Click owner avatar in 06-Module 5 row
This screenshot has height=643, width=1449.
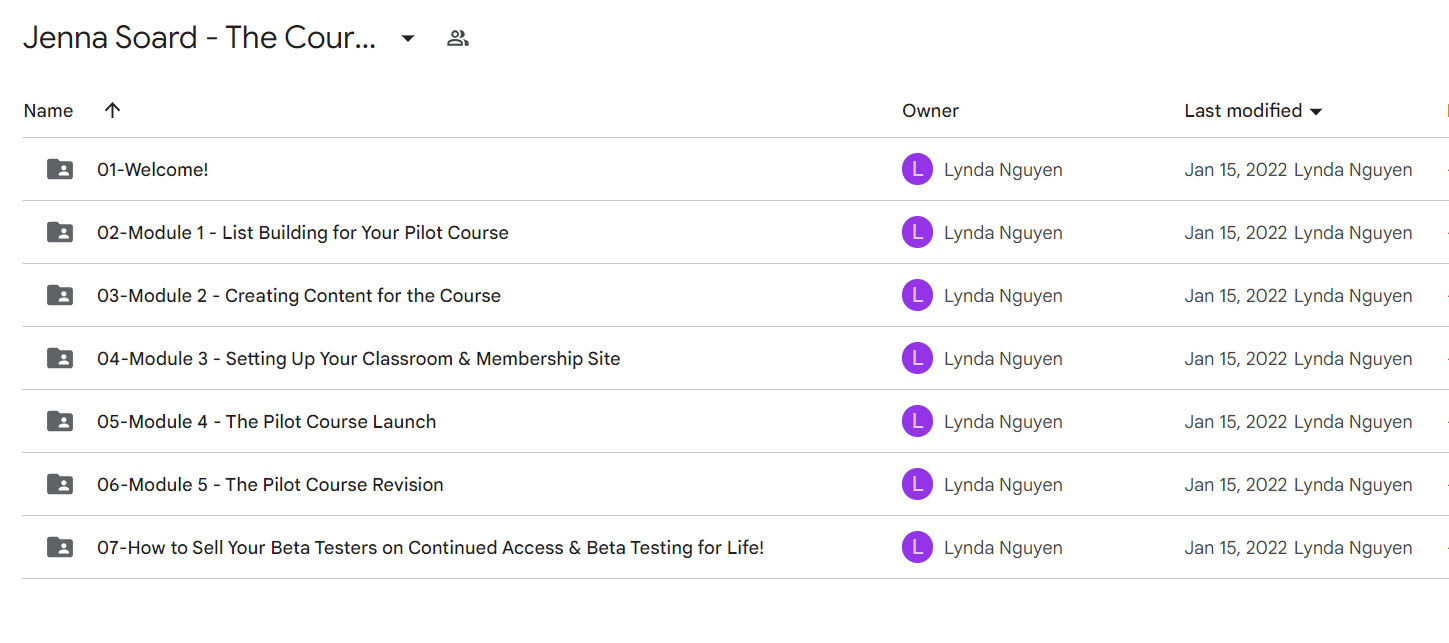pos(917,484)
